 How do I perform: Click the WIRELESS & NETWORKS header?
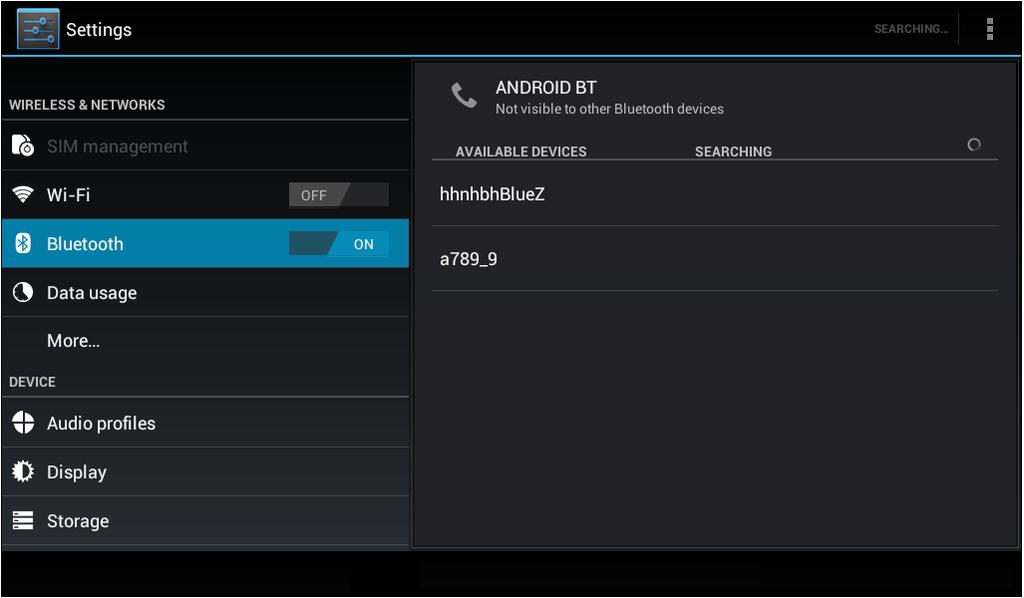point(87,104)
